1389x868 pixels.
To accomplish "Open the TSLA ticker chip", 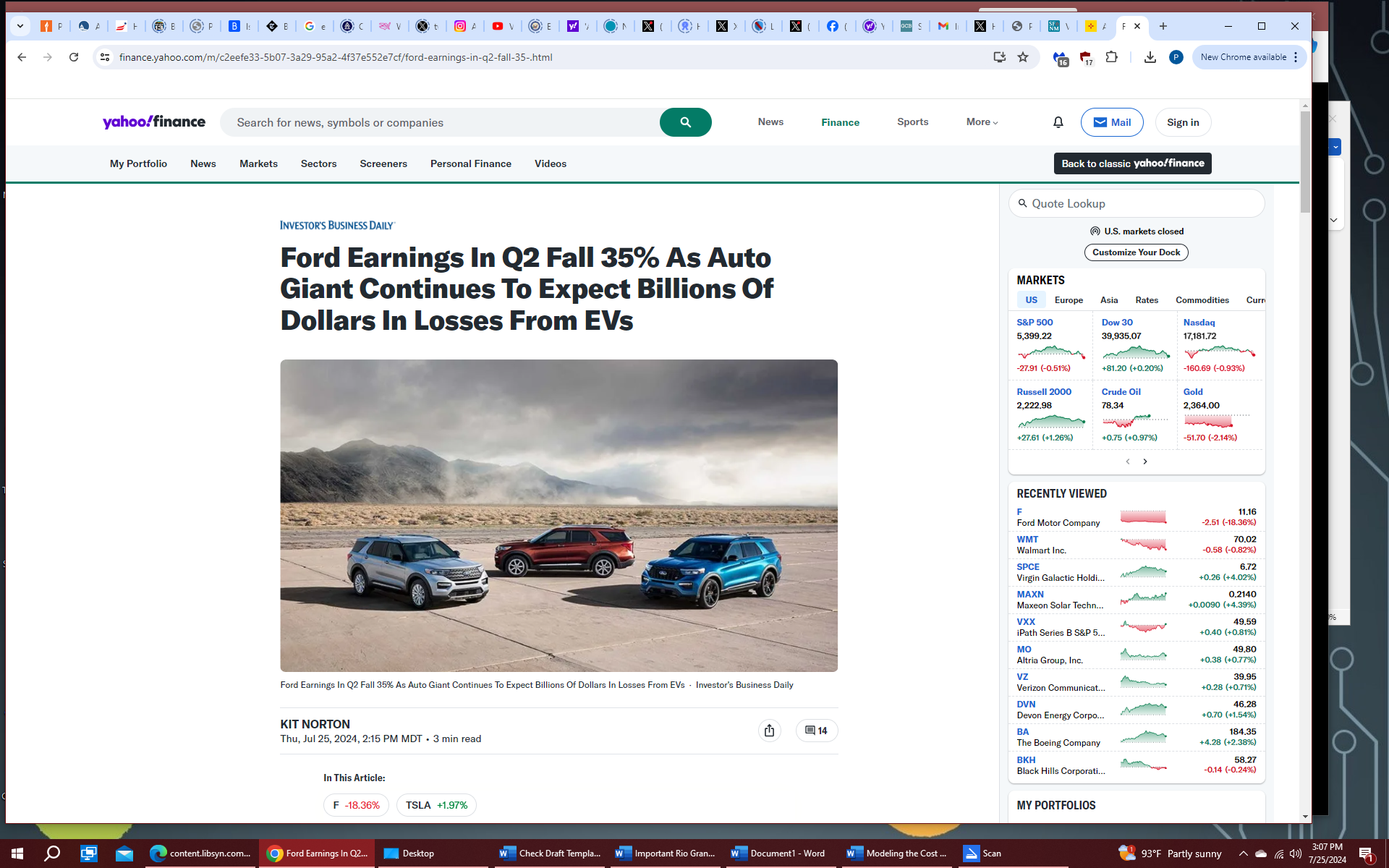I will pos(436,805).
